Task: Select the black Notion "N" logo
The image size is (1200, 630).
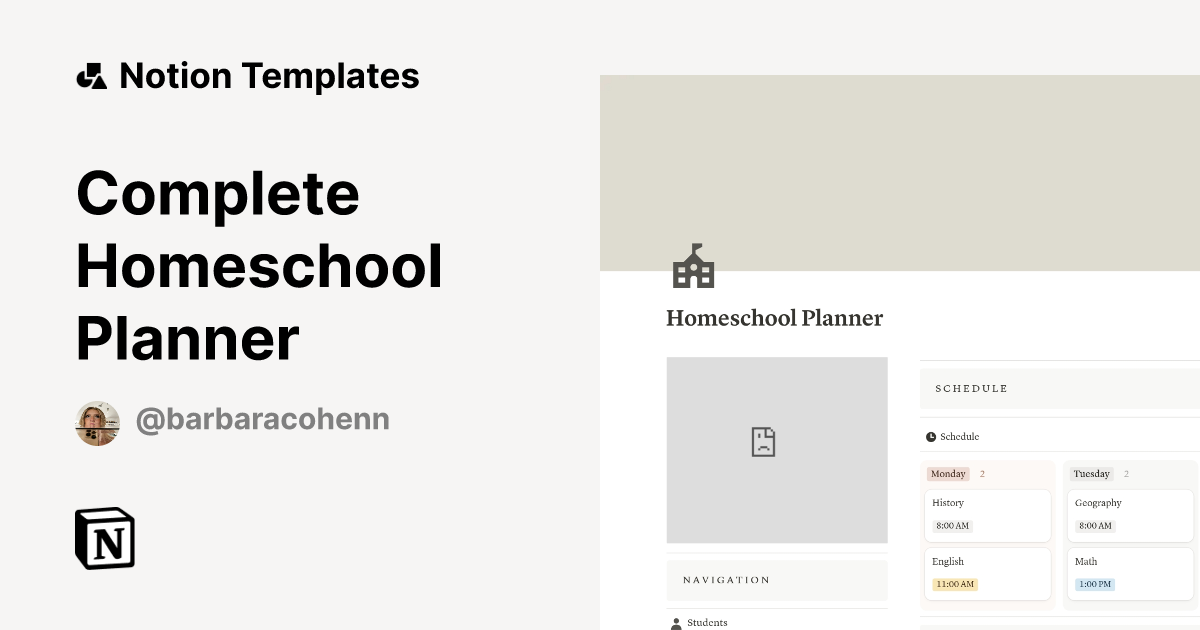Action: point(104,538)
